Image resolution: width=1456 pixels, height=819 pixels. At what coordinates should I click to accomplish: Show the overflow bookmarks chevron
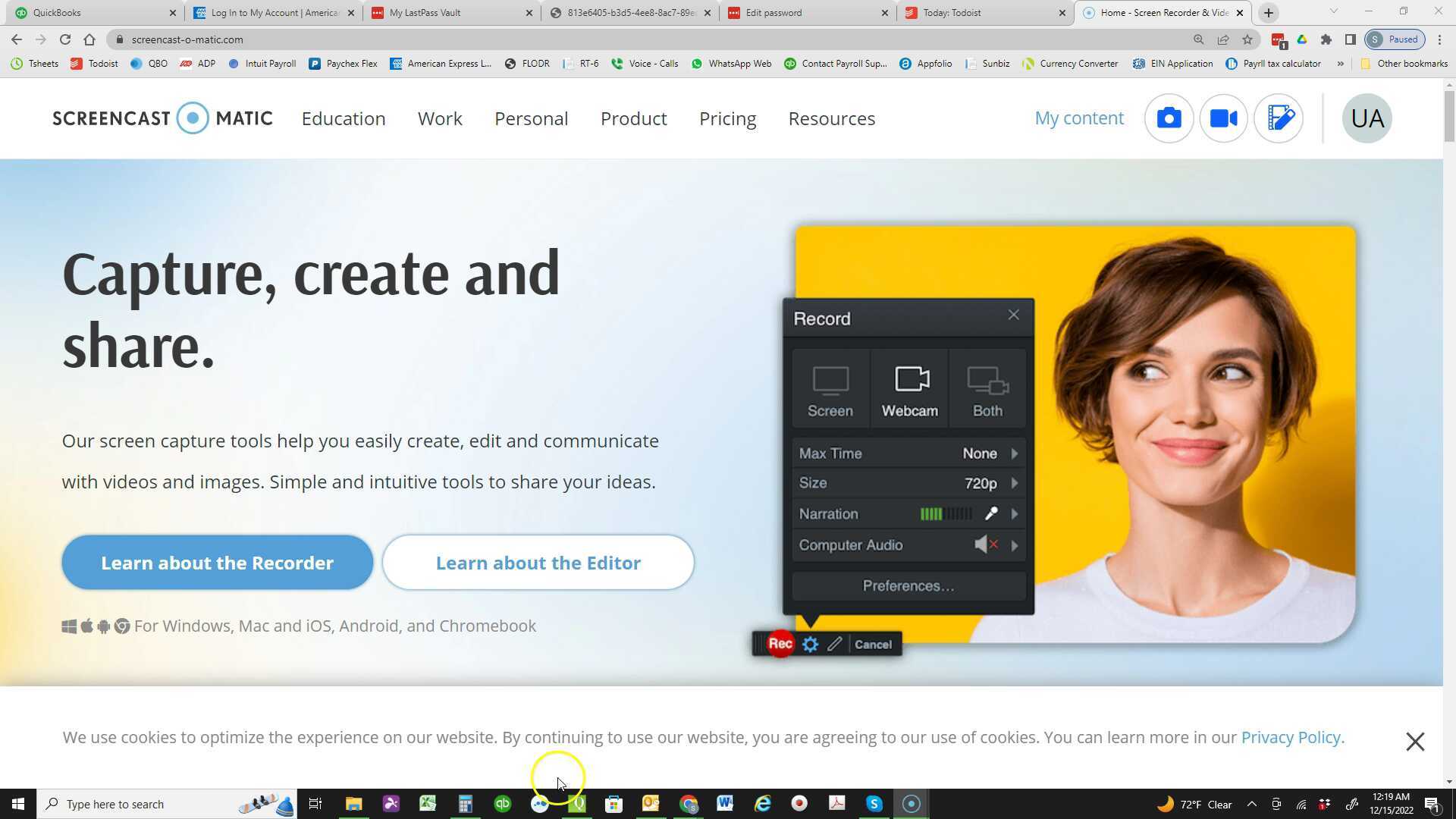(x=1341, y=64)
